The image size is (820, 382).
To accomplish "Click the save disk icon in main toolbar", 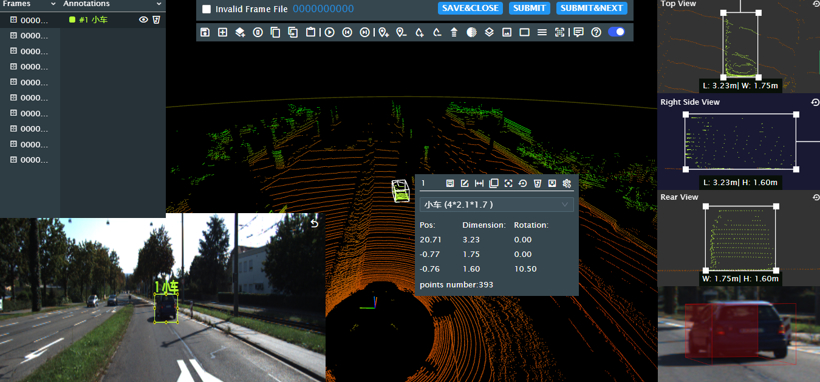I will click(x=205, y=32).
